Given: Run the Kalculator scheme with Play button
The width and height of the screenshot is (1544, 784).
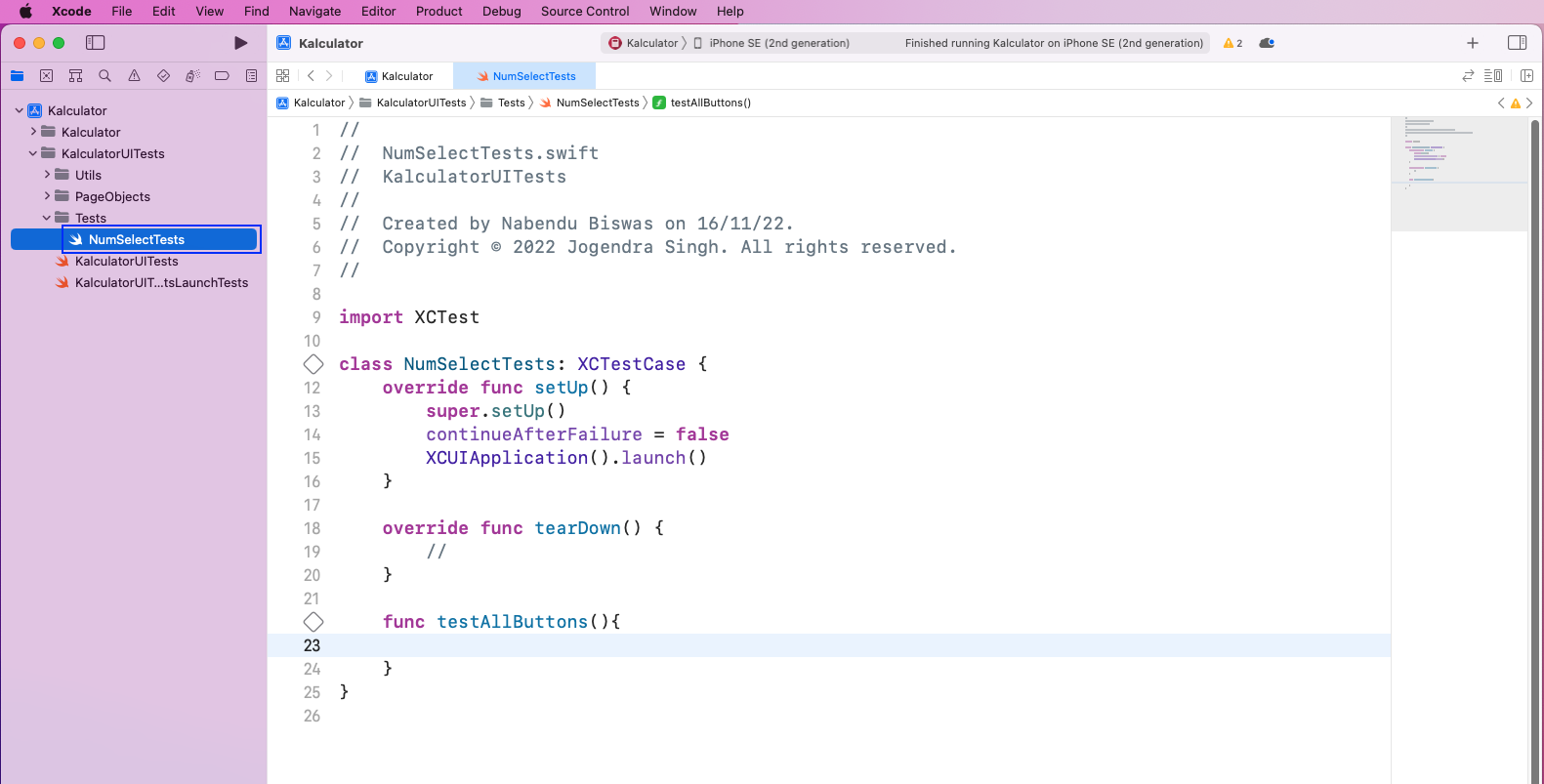Looking at the screenshot, I should 240,43.
